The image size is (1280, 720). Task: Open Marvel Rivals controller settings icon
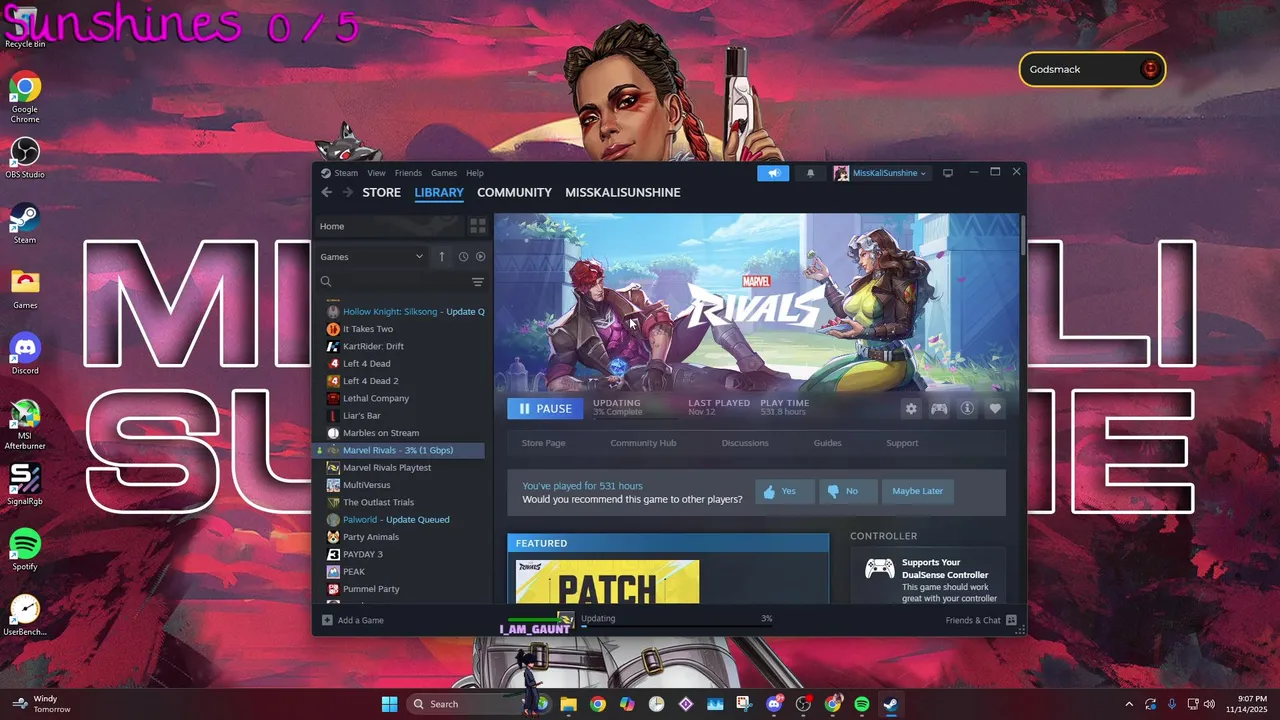(939, 408)
